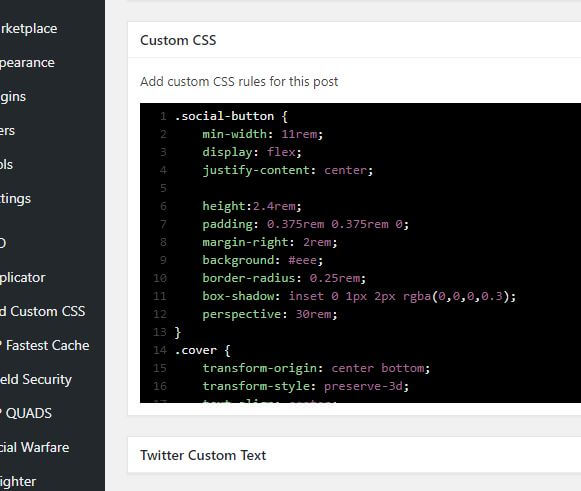Open the Shield Security sidebar item
This screenshot has height=491, width=581.
[x=36, y=379]
